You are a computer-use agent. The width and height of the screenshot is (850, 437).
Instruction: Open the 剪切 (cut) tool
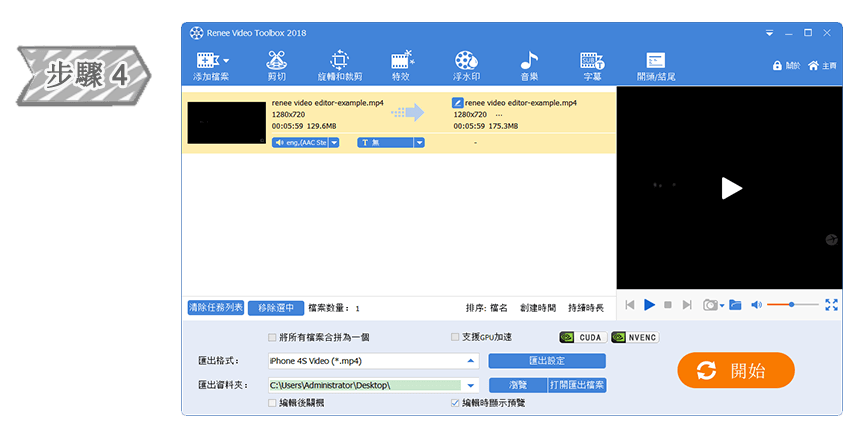277,66
